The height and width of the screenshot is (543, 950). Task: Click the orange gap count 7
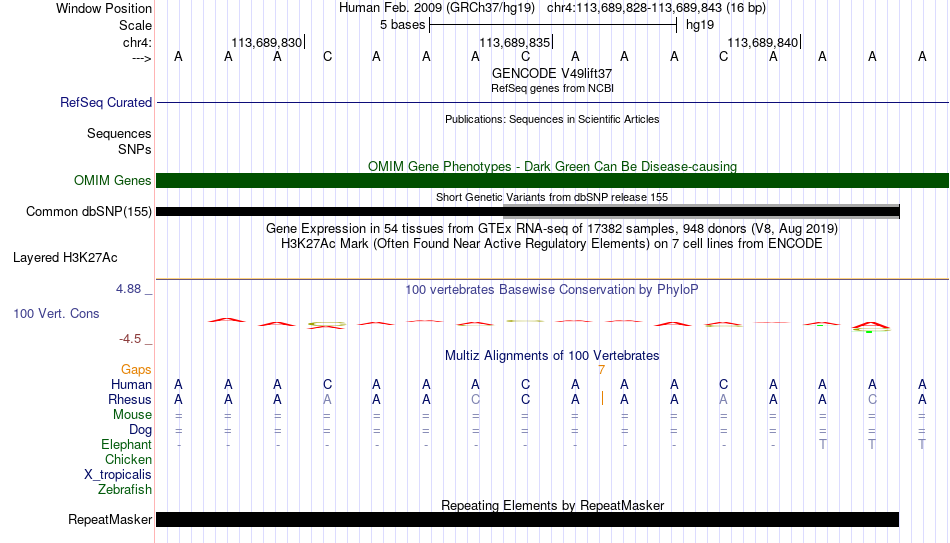[601, 370]
